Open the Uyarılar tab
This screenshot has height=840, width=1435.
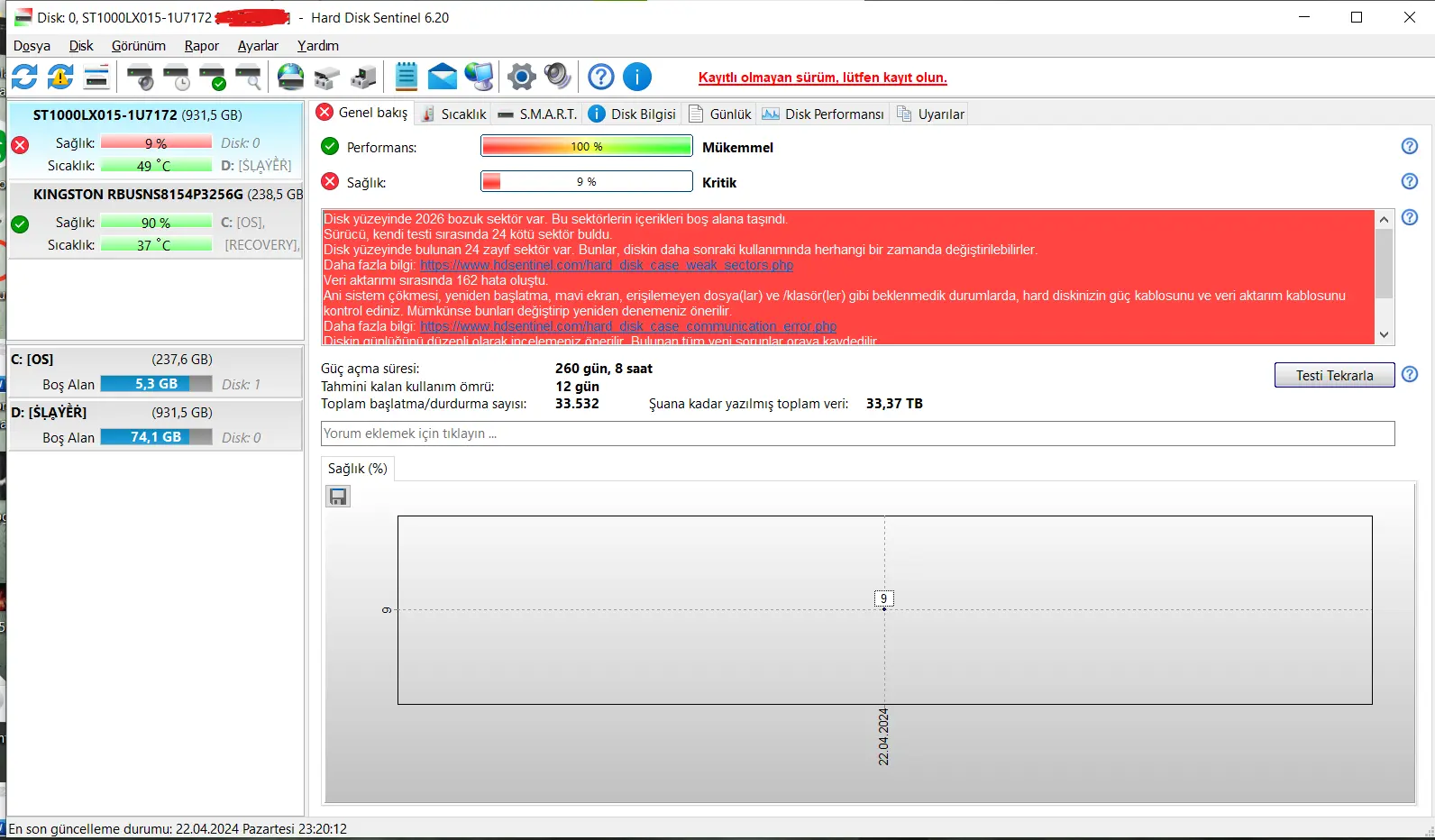930,114
